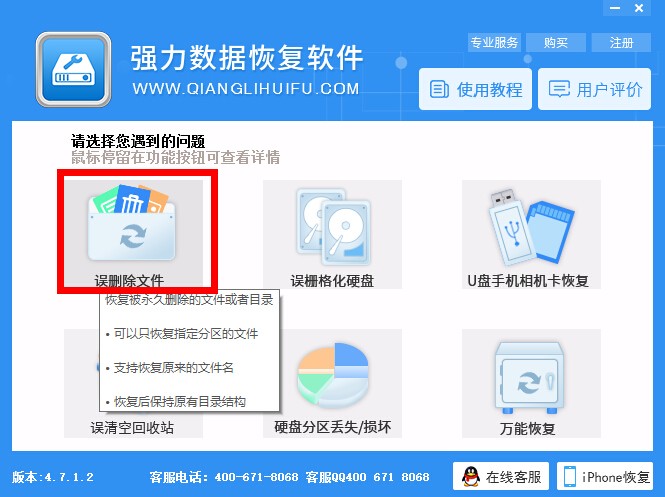The width and height of the screenshot is (665, 497).
Task: Click the phone icon in iPhone恢复
Action: coord(570,477)
